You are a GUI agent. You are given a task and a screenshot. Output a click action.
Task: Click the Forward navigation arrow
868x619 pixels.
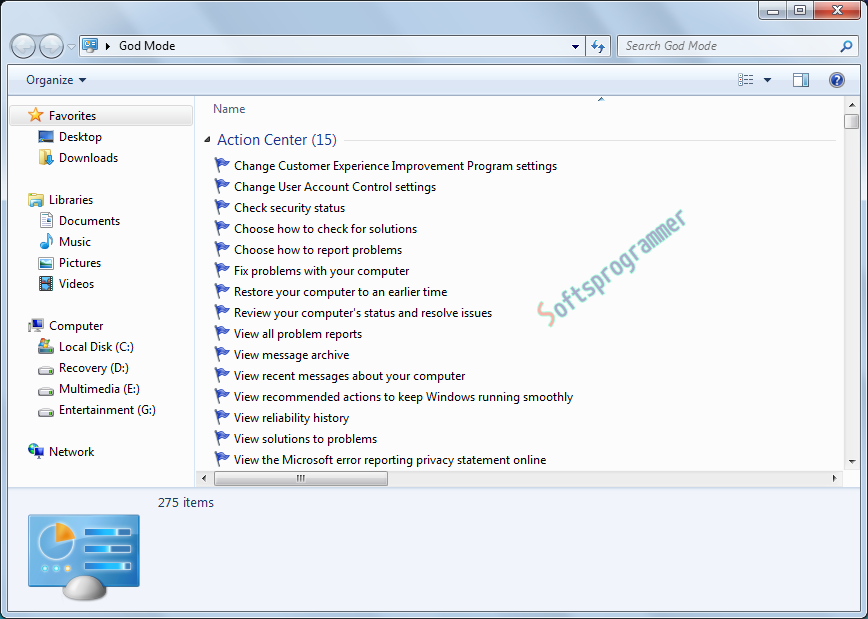pyautogui.click(x=48, y=45)
